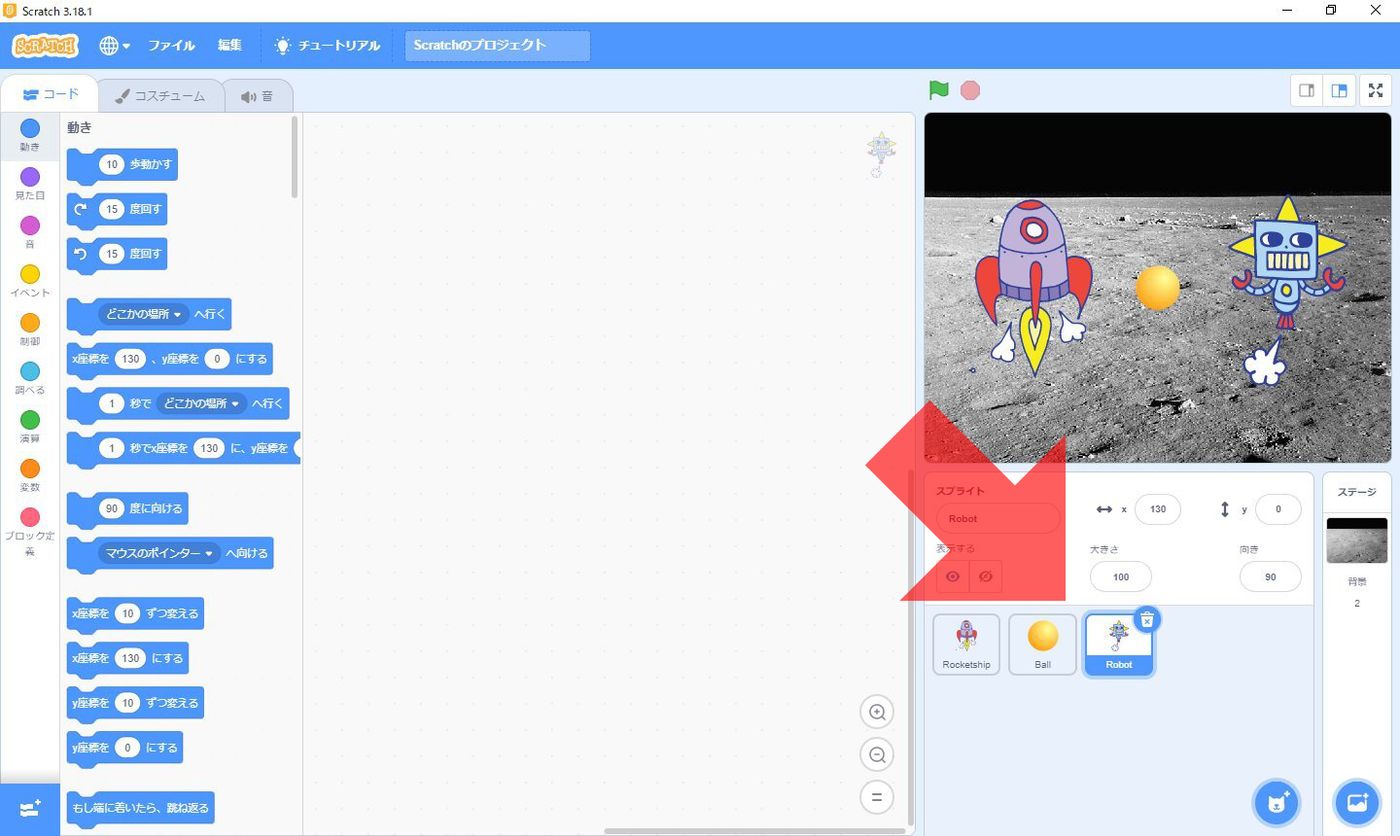Select the Robot sprite thumbnail
1400x836 pixels.
(1119, 645)
